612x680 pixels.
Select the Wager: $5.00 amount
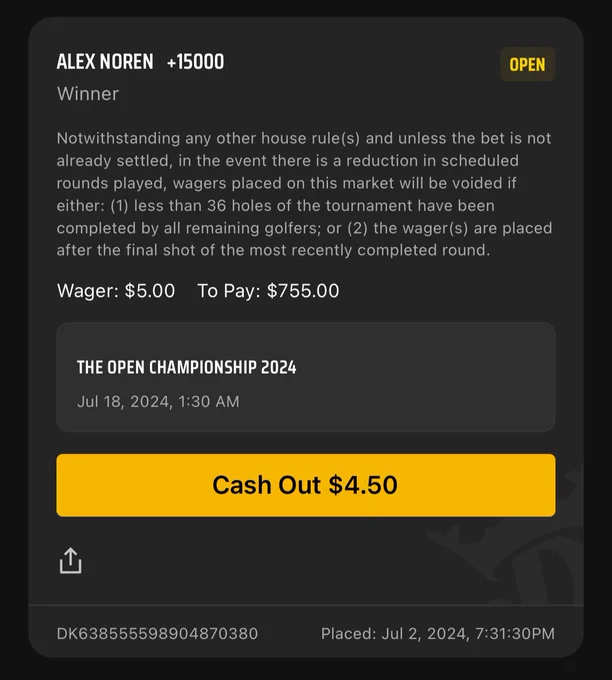tap(116, 291)
